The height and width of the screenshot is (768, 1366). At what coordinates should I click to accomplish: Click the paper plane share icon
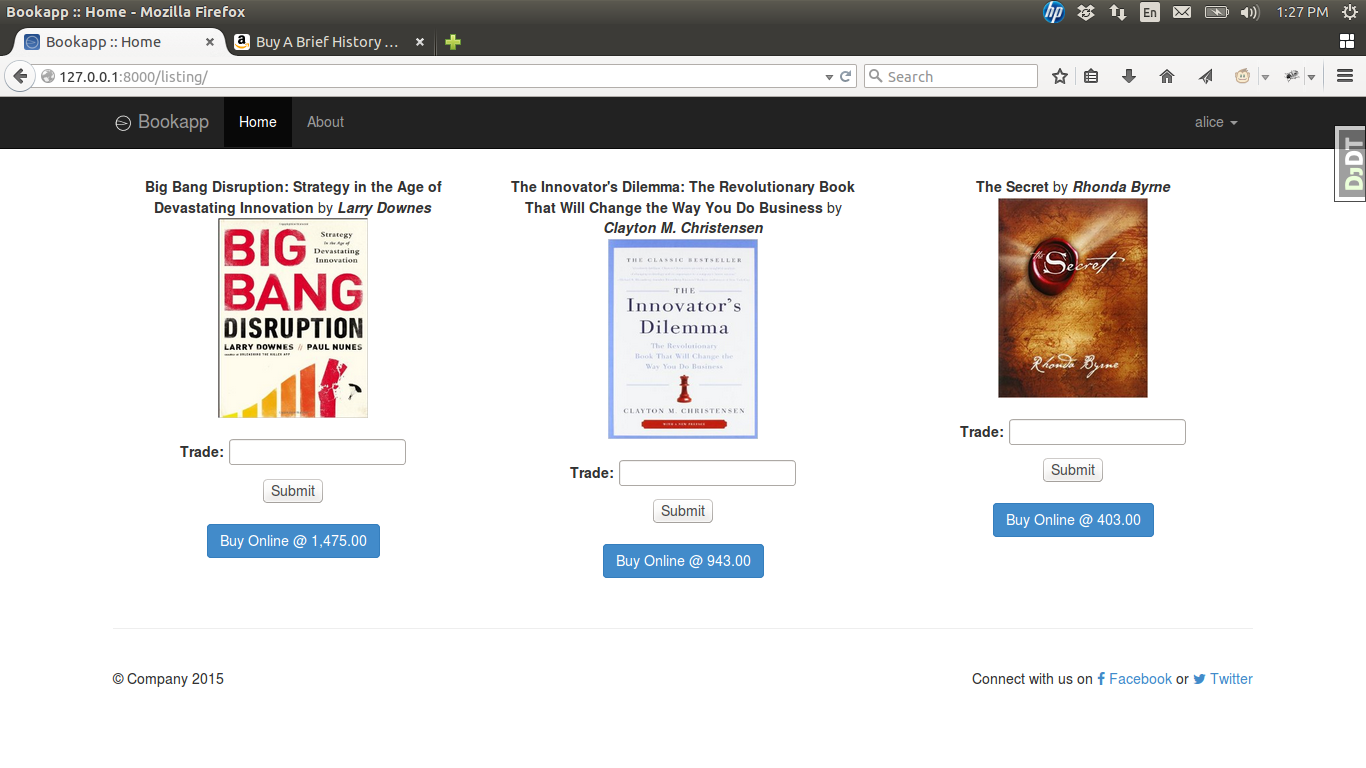point(1205,76)
